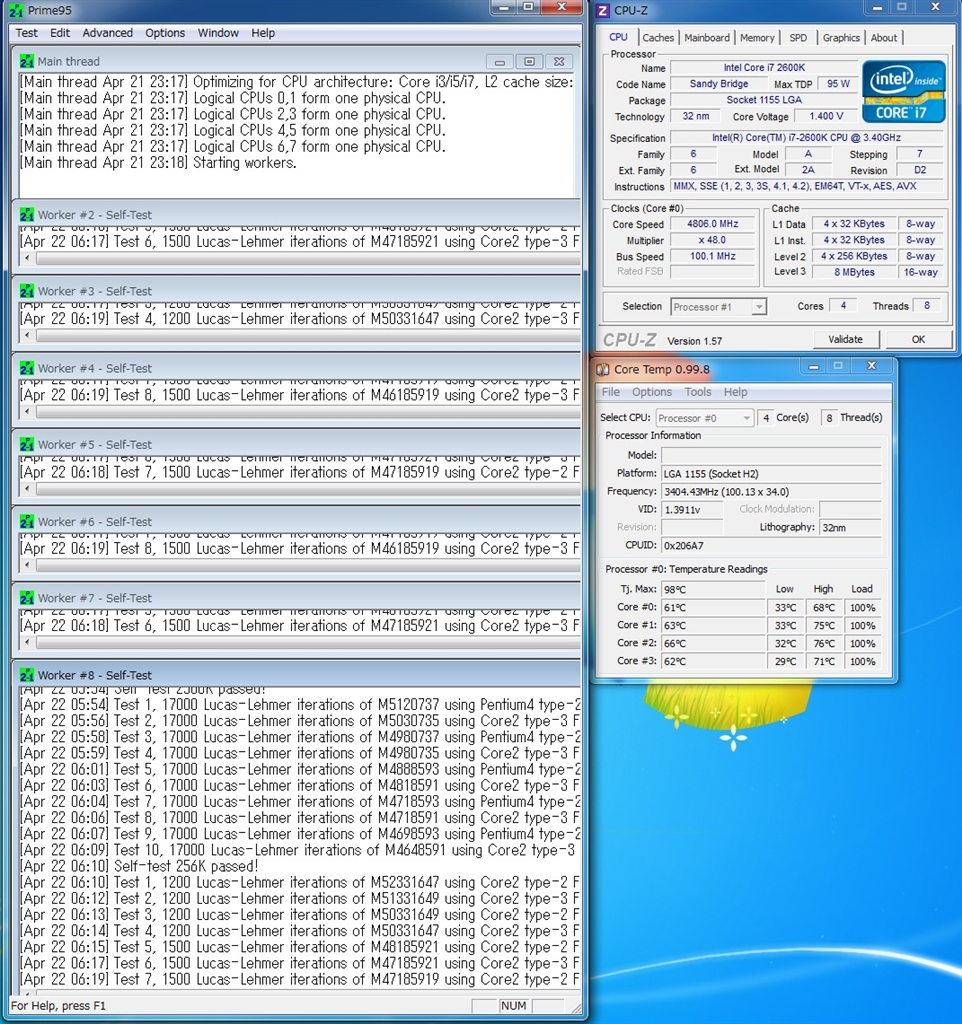This screenshot has height=1024, width=962.
Task: Close the Main thread child window
Action: tap(559, 61)
